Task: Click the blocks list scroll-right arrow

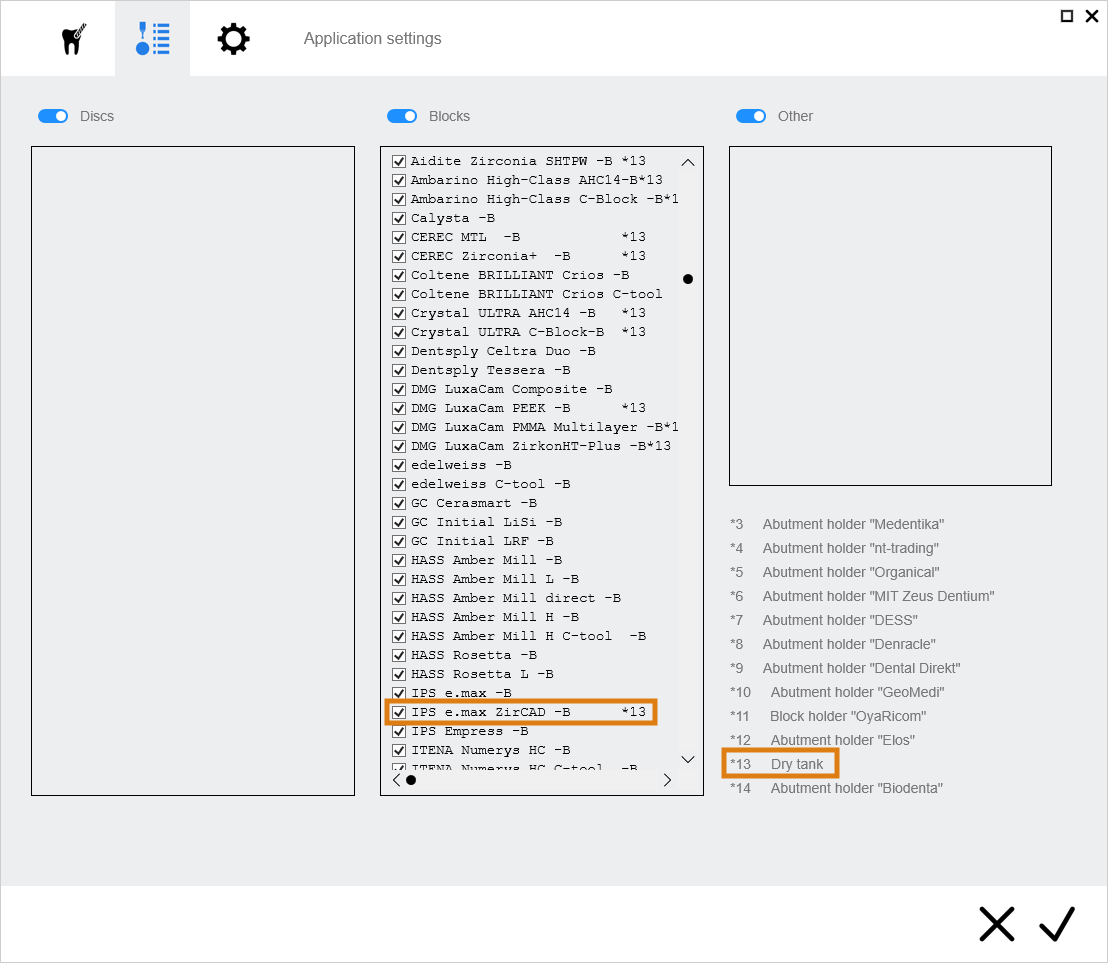Action: 667,780
